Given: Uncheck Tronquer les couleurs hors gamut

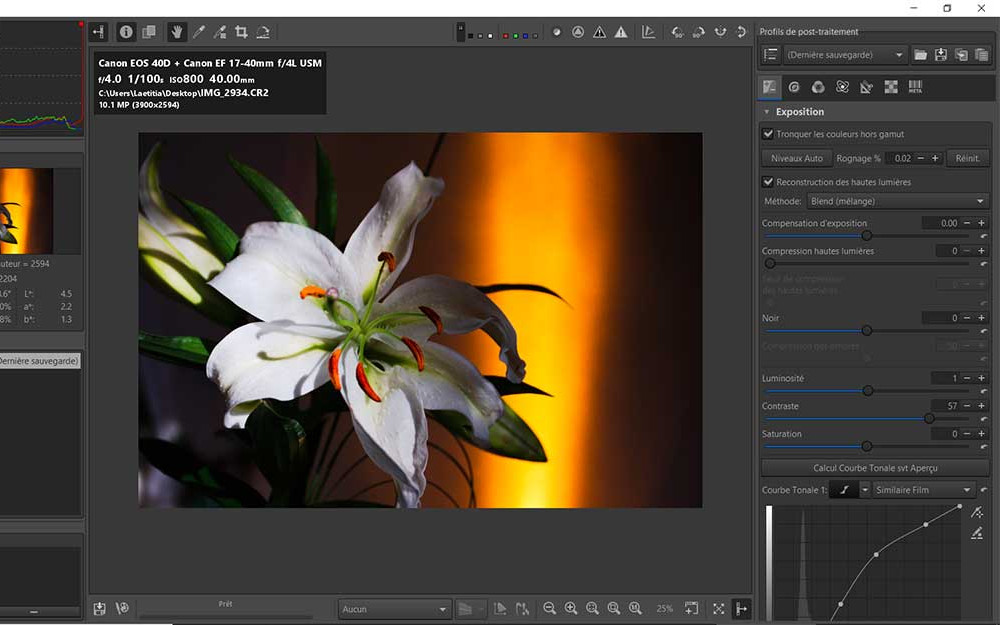Looking at the screenshot, I should [768, 134].
